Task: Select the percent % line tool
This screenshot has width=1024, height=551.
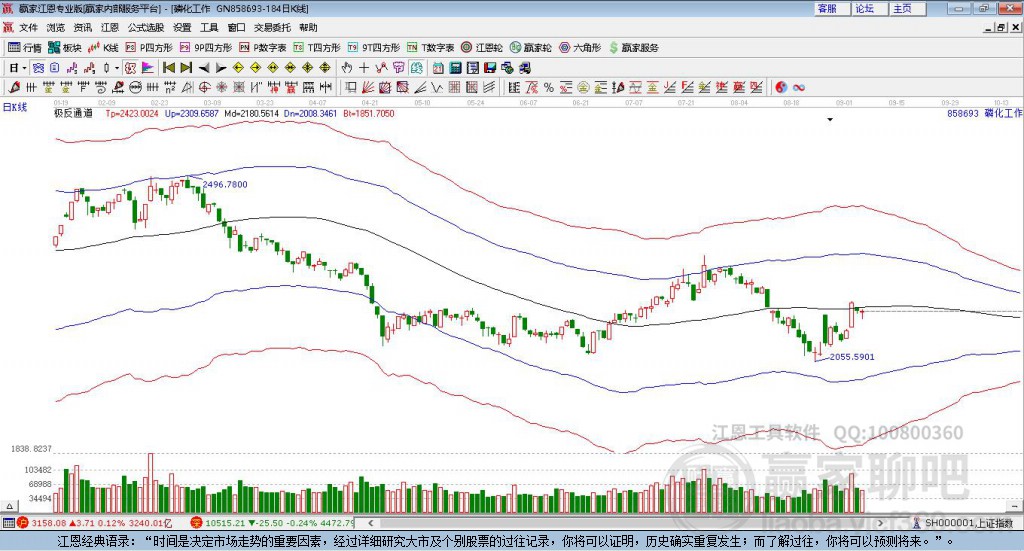Action: tap(549, 87)
